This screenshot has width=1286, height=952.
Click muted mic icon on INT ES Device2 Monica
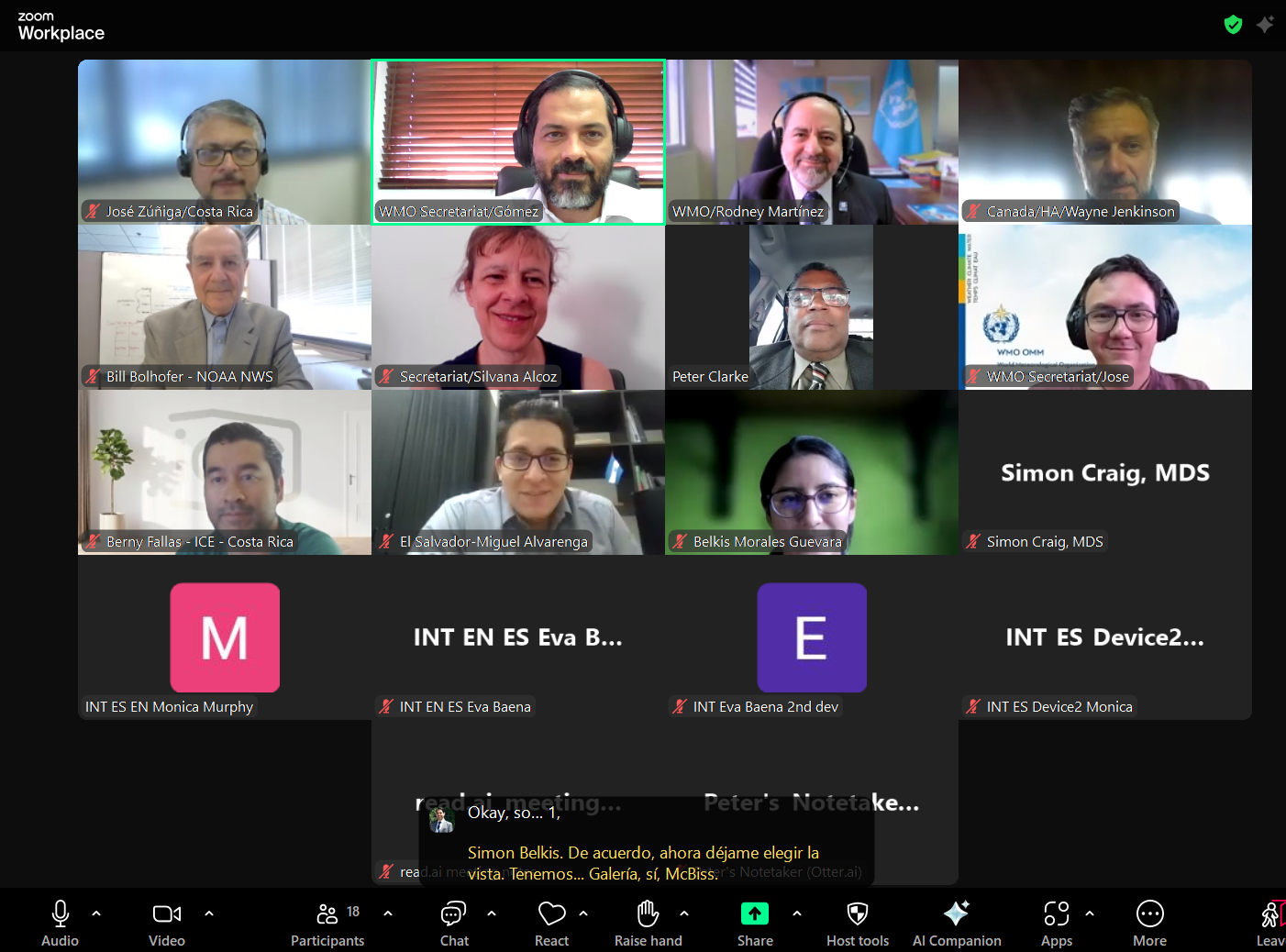[x=973, y=706]
